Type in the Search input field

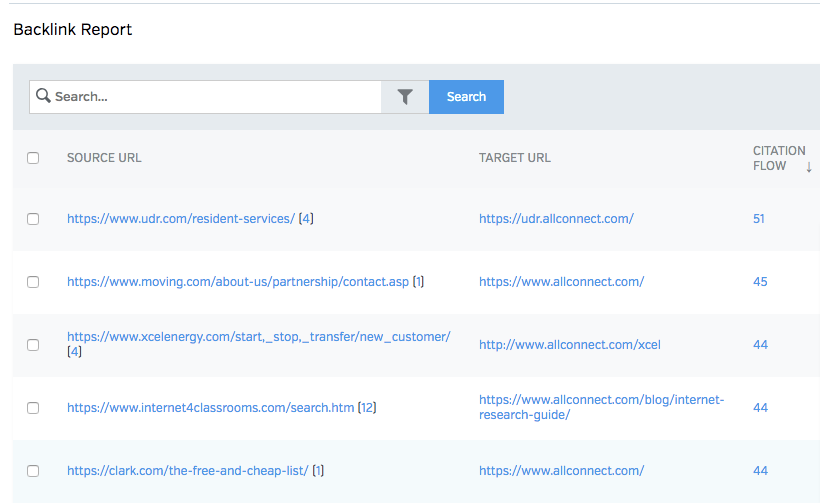pos(215,97)
